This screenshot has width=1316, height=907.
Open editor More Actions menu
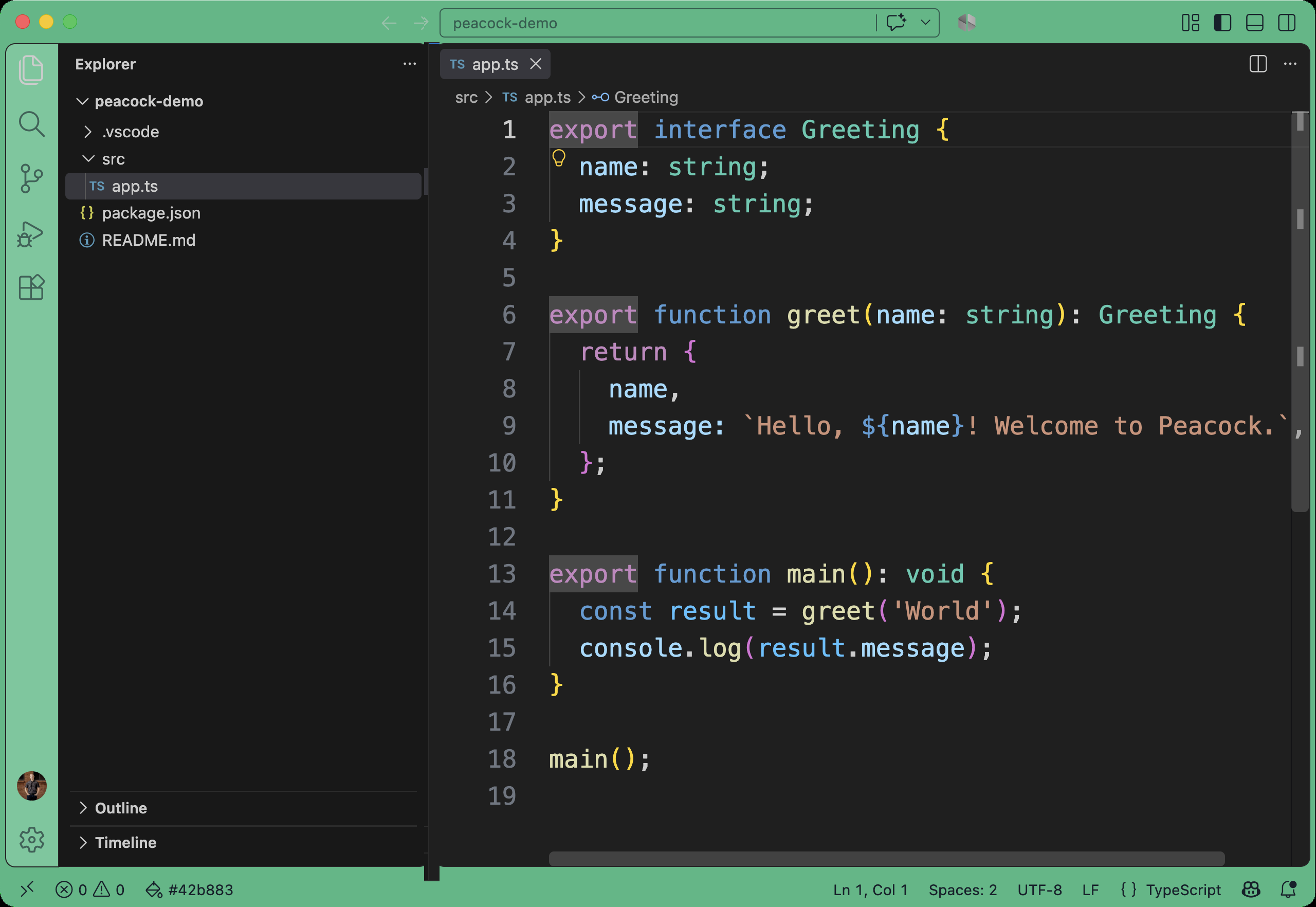click(1290, 64)
